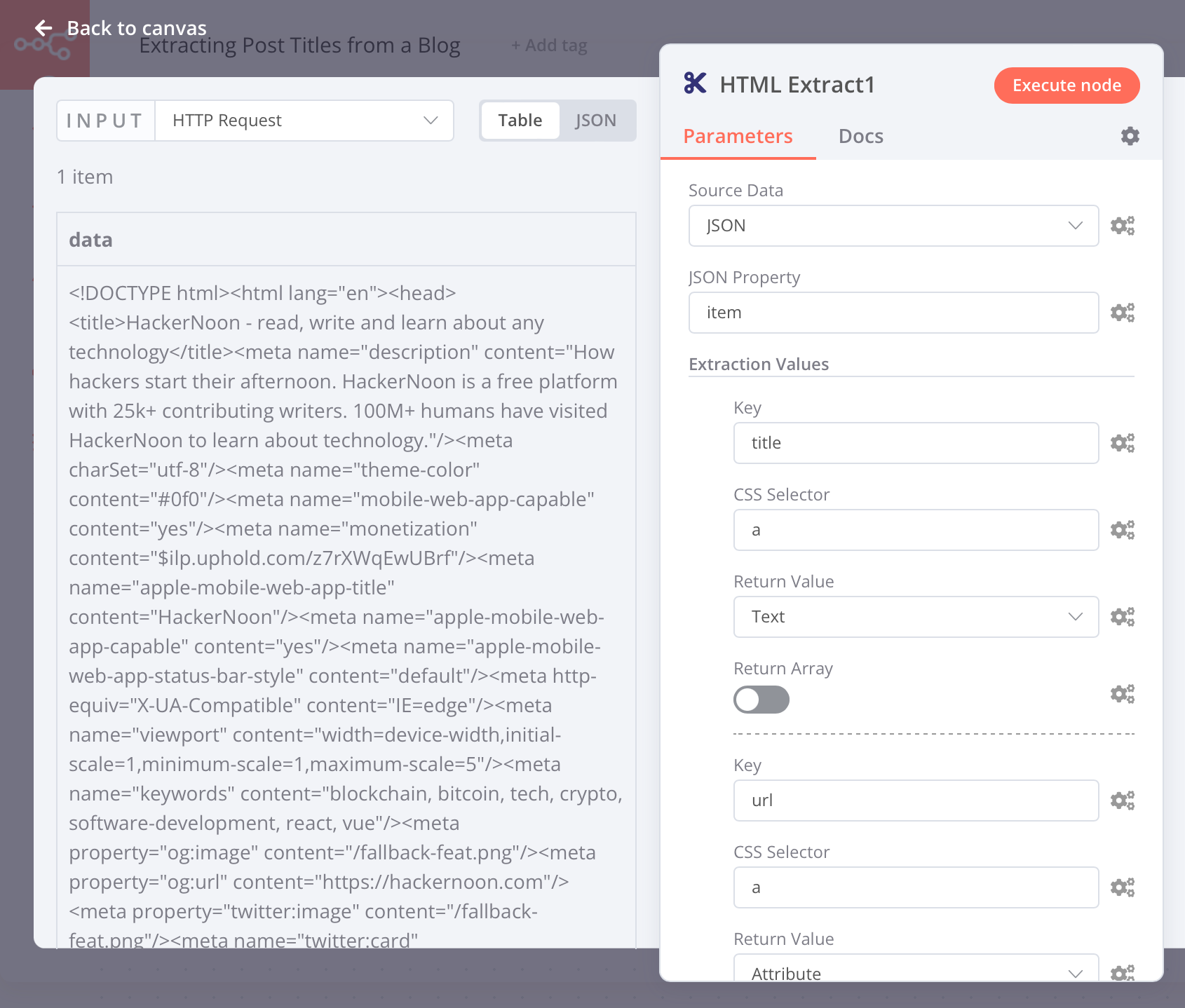Open expression options gear beside Source Data
The image size is (1185, 1008).
pos(1122,226)
